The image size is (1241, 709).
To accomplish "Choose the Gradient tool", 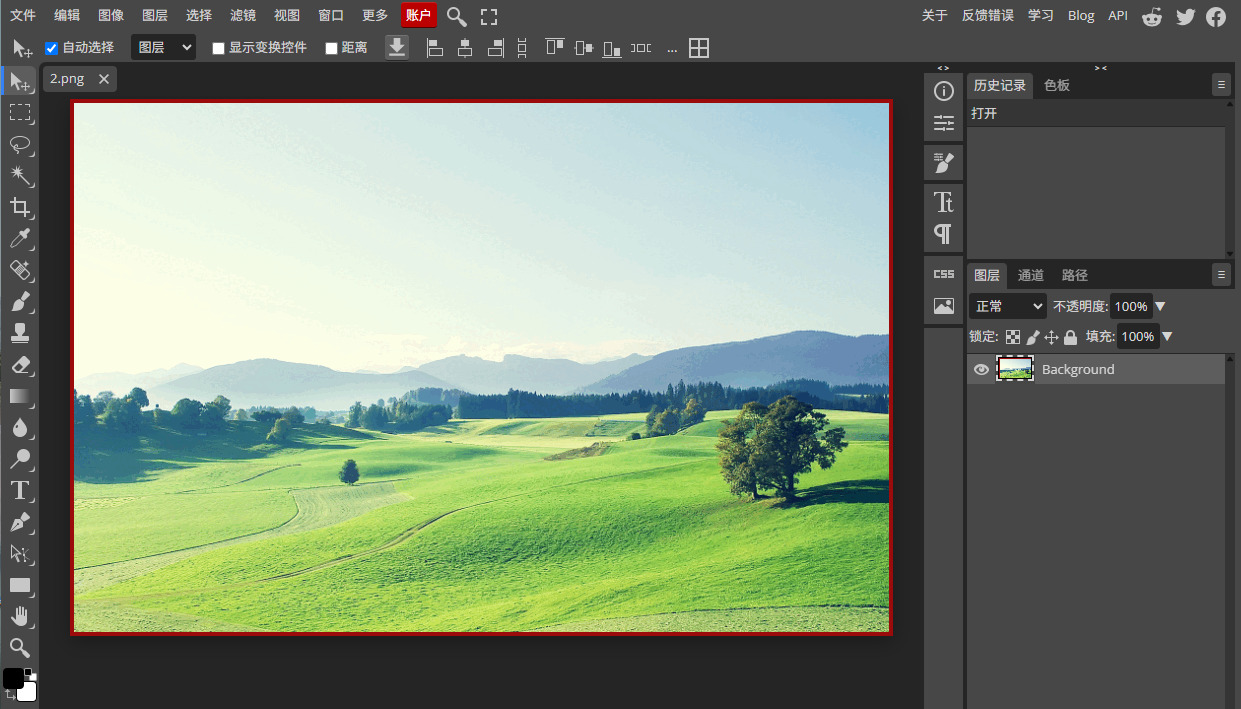I will pos(20,396).
